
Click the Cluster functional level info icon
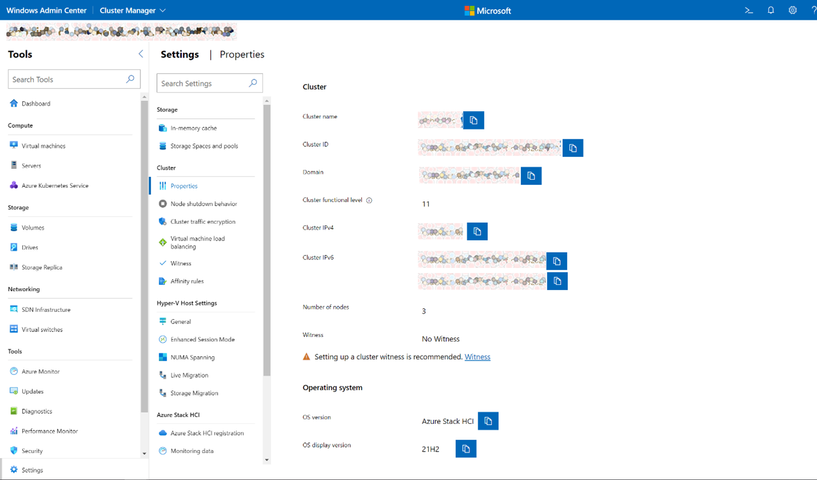pos(369,201)
